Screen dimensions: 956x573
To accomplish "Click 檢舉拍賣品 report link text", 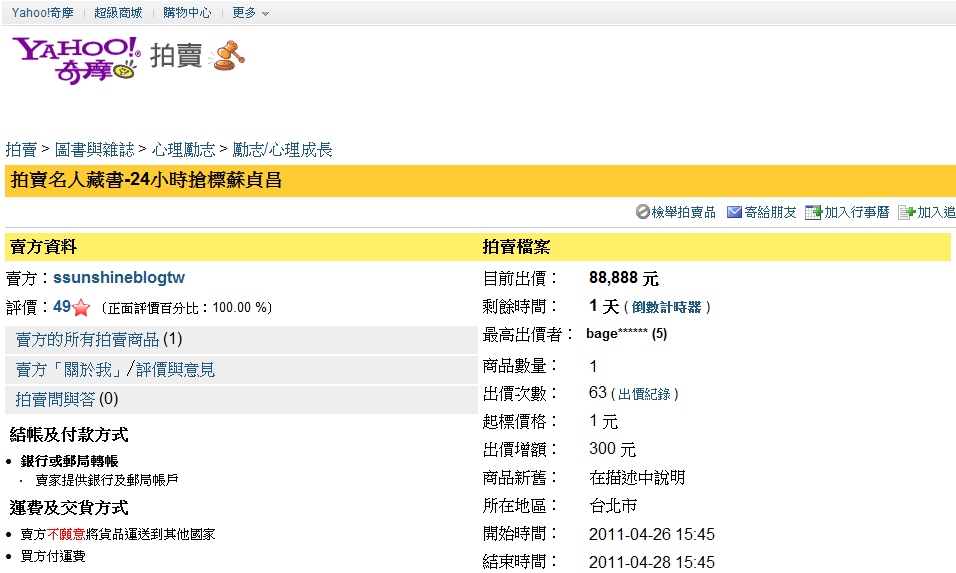I will (x=683, y=212).
